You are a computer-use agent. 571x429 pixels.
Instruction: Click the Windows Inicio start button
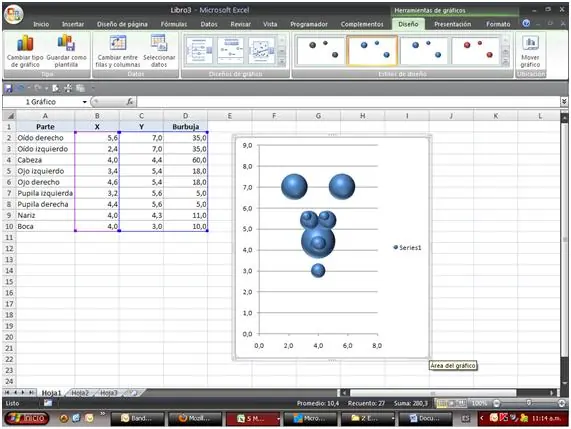pyautogui.click(x=27, y=418)
